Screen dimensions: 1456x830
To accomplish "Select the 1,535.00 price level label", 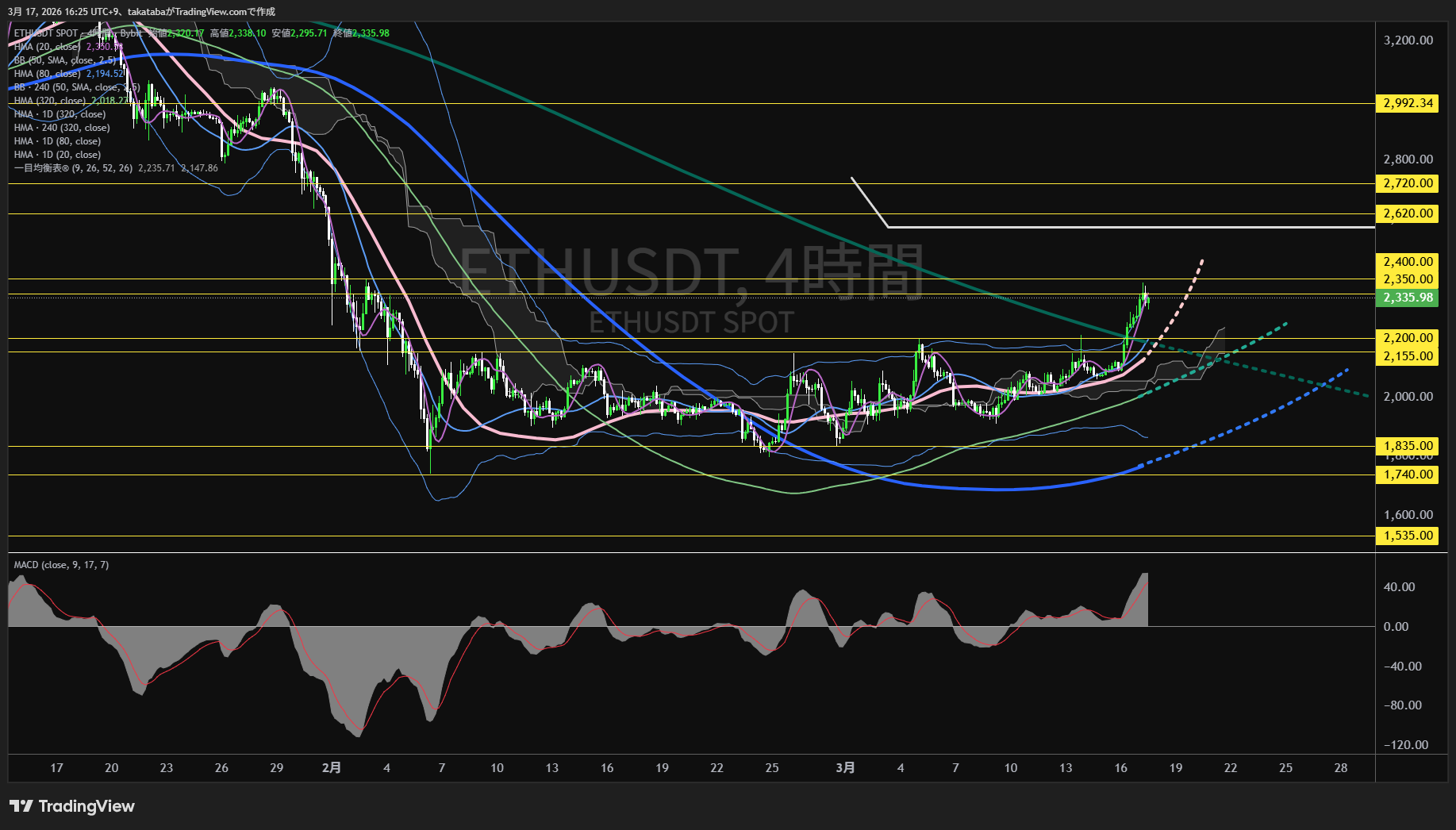I will [1408, 536].
